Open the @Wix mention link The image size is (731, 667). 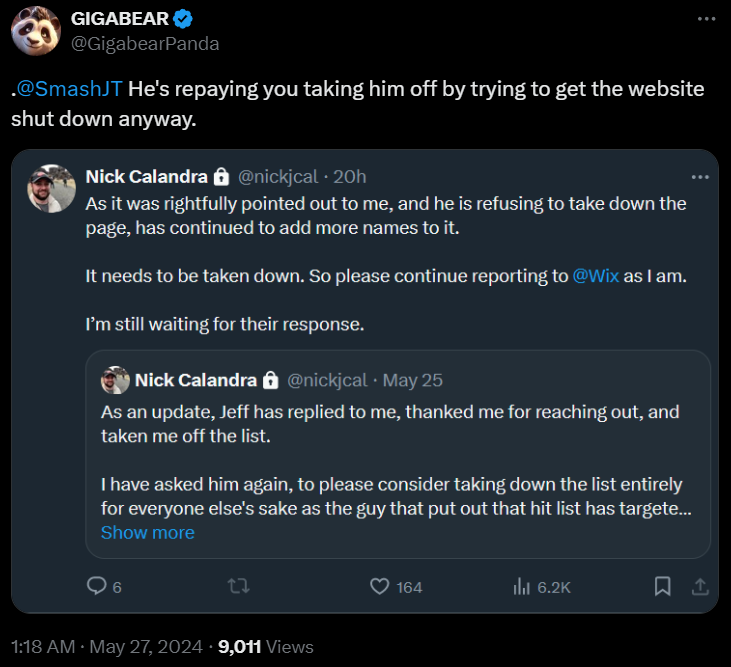(x=595, y=276)
